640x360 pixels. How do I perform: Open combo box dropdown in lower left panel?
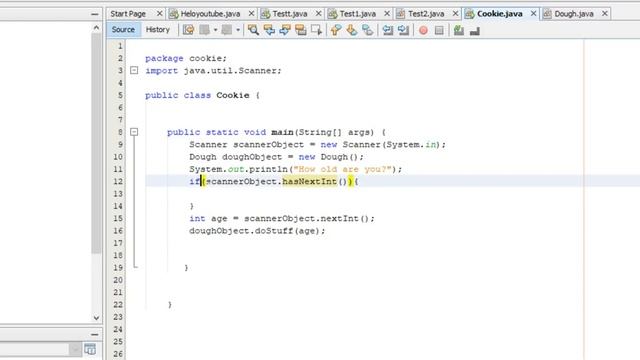(75, 349)
